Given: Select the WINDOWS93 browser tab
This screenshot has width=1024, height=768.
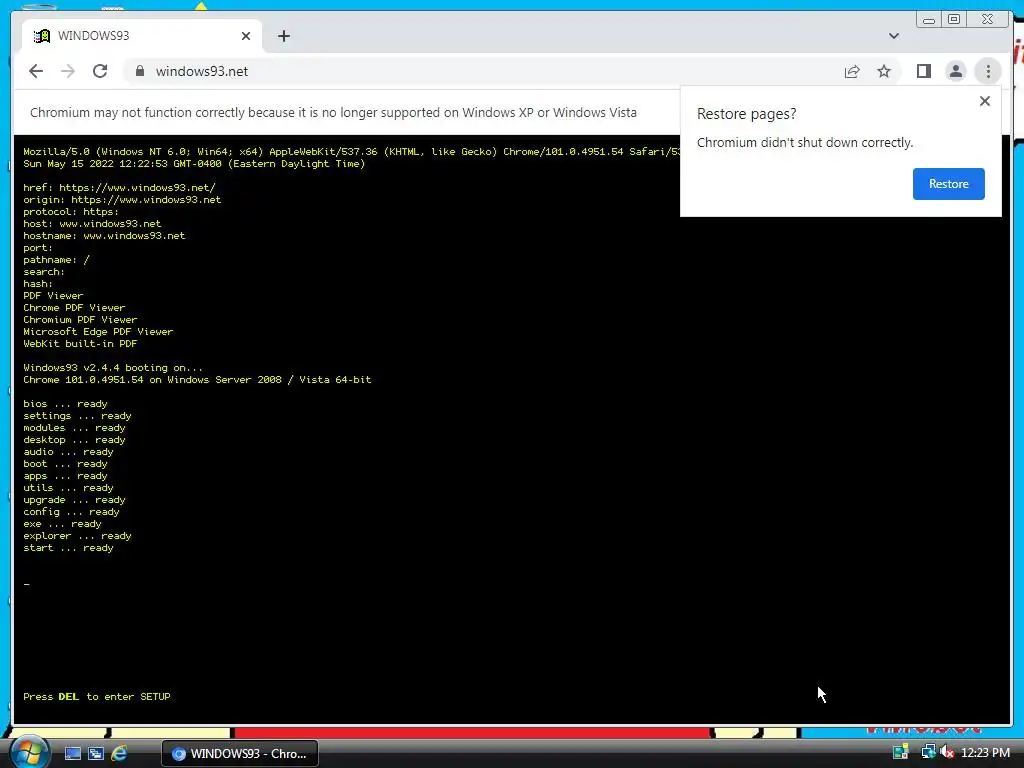Looking at the screenshot, I should click(x=142, y=36).
